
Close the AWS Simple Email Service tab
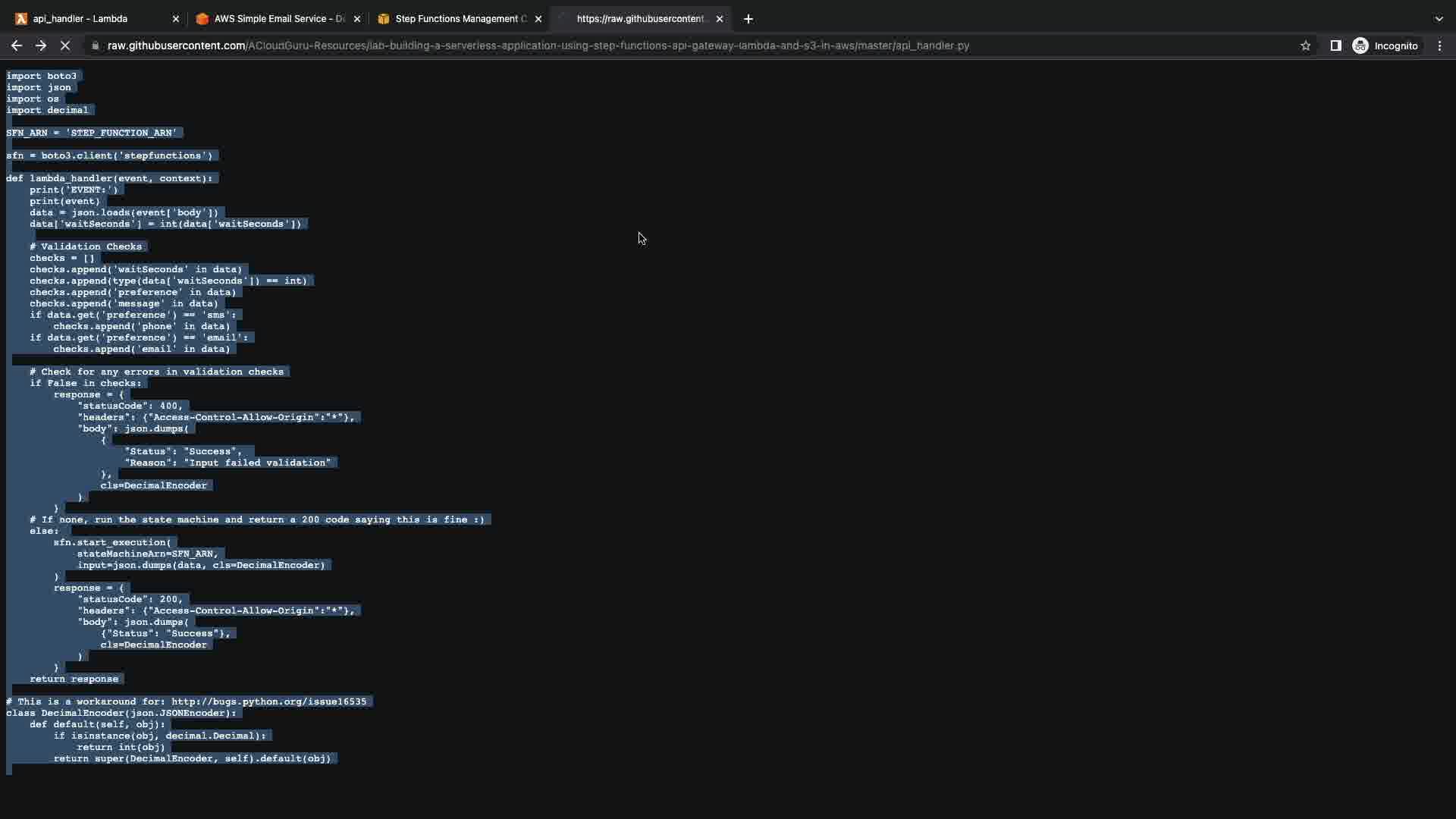[x=357, y=19]
